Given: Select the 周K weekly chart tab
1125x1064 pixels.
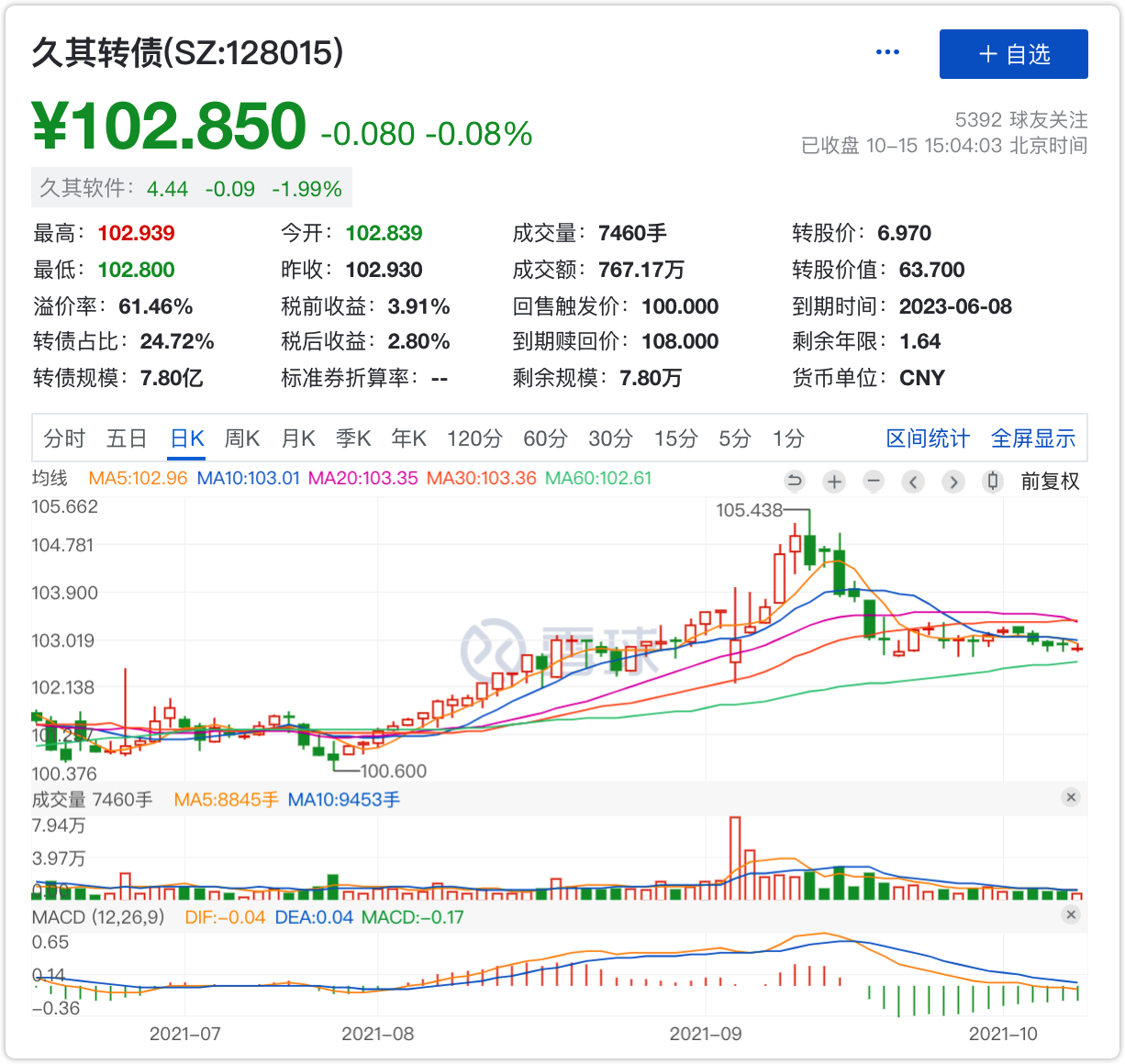Looking at the screenshot, I should pyautogui.click(x=242, y=438).
